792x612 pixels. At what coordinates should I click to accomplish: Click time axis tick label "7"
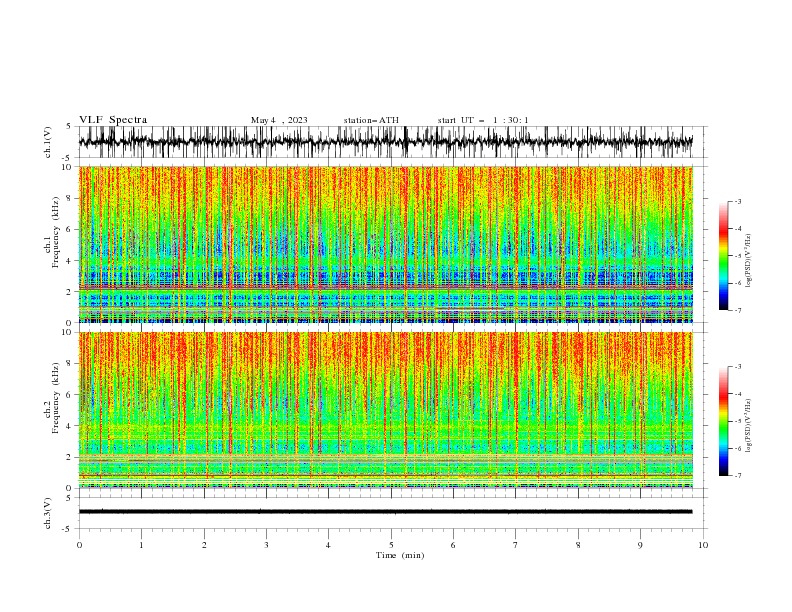coord(516,545)
